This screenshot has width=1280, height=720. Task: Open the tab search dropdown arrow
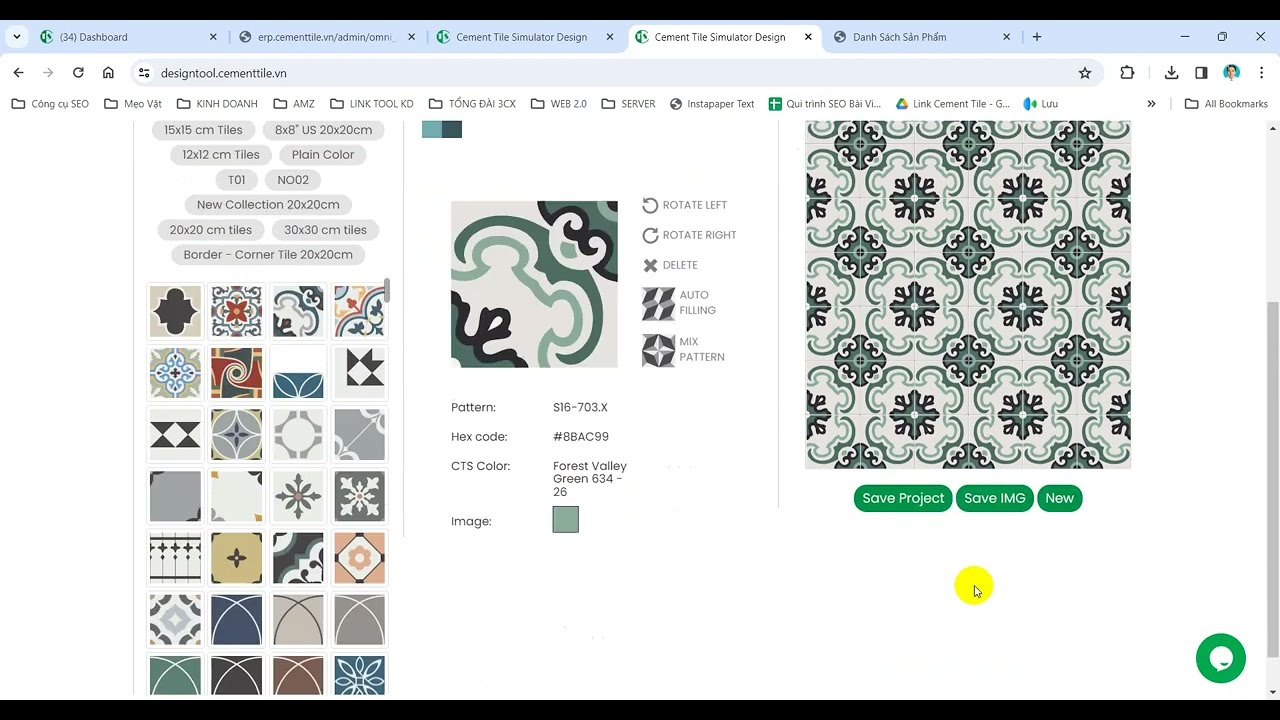coord(17,37)
